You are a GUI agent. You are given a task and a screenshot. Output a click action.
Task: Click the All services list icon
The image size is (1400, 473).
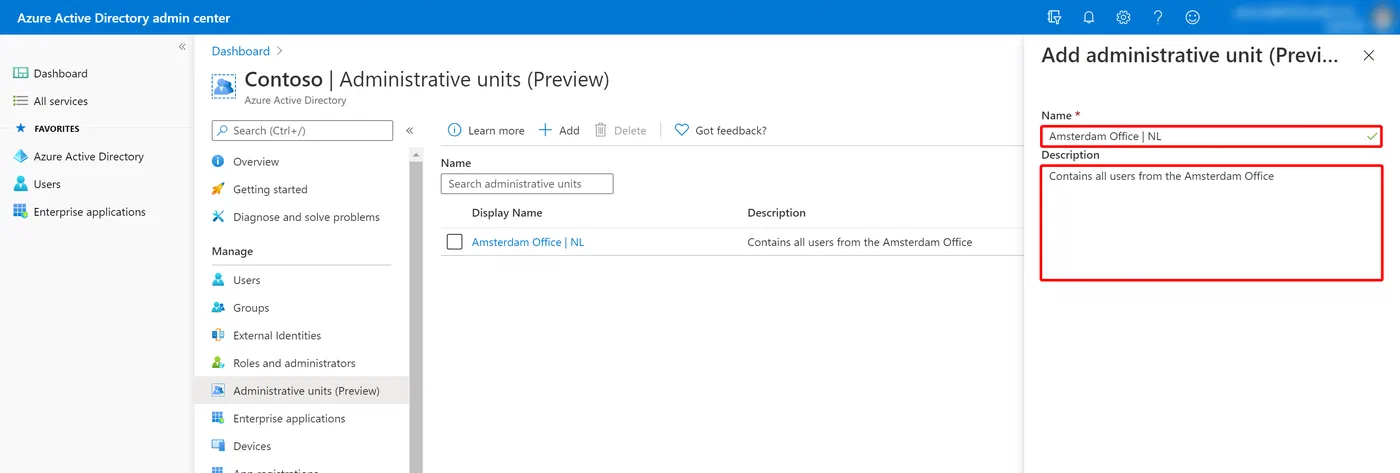(x=20, y=101)
